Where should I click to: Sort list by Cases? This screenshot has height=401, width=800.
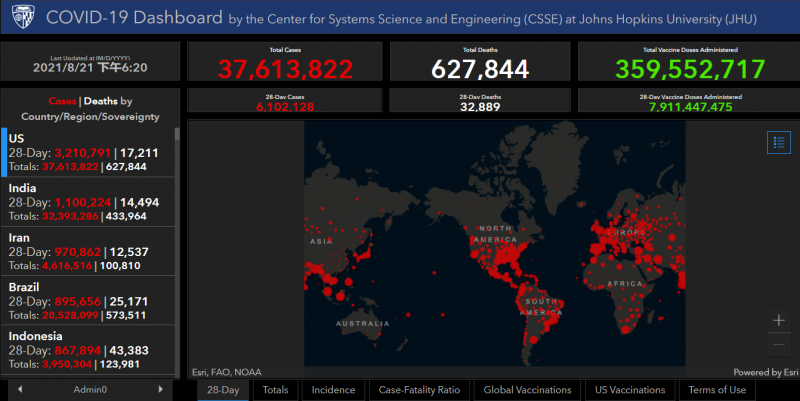click(62, 101)
